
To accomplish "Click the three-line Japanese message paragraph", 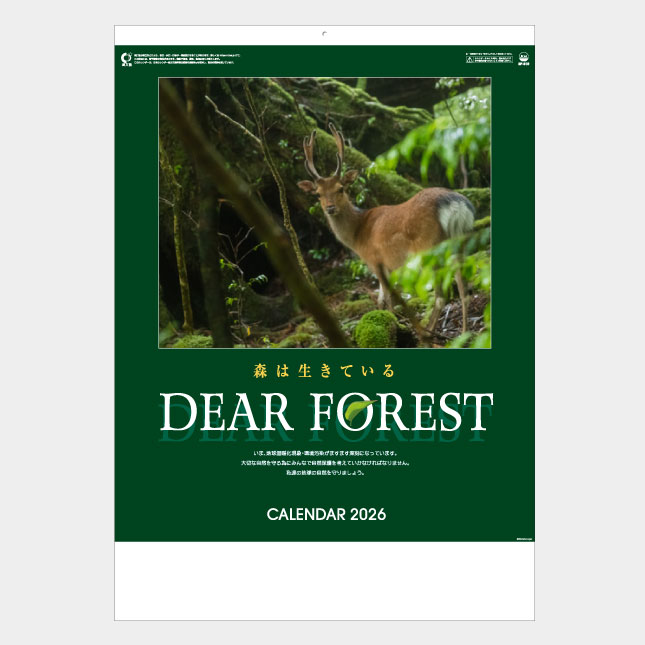I will [325, 463].
